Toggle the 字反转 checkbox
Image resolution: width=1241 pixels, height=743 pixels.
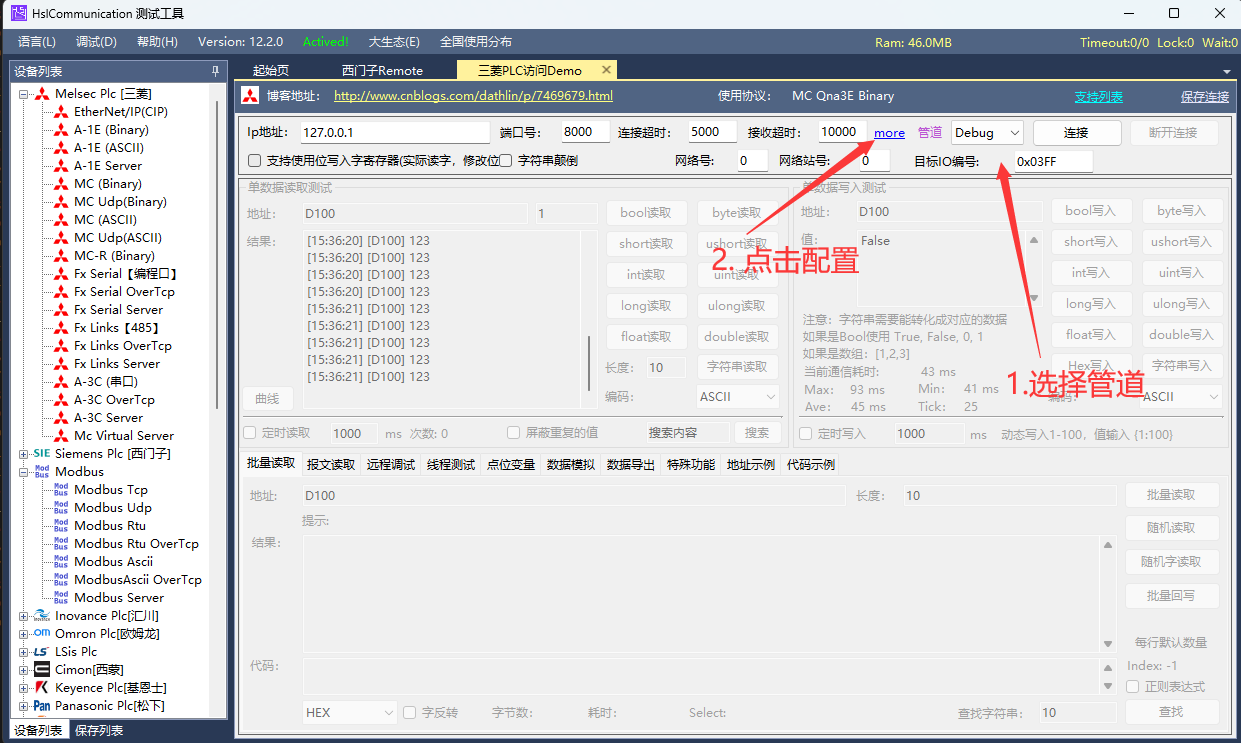pyautogui.click(x=410, y=713)
